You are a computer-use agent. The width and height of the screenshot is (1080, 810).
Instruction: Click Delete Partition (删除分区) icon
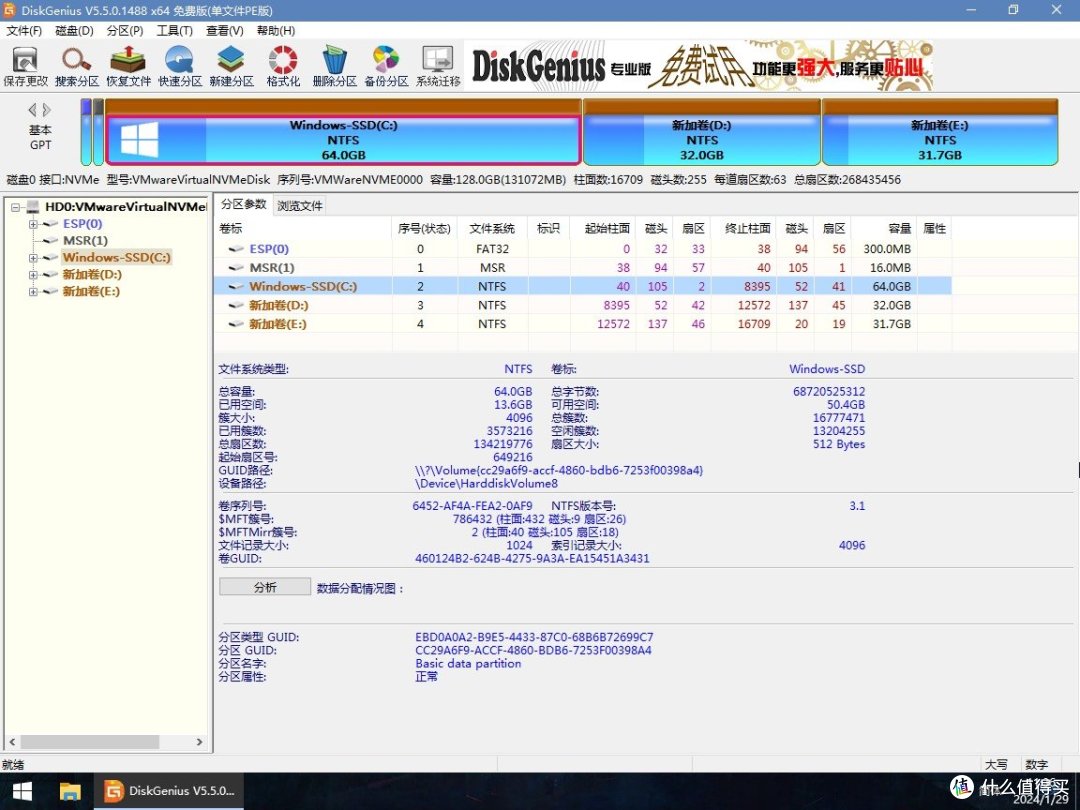[335, 66]
